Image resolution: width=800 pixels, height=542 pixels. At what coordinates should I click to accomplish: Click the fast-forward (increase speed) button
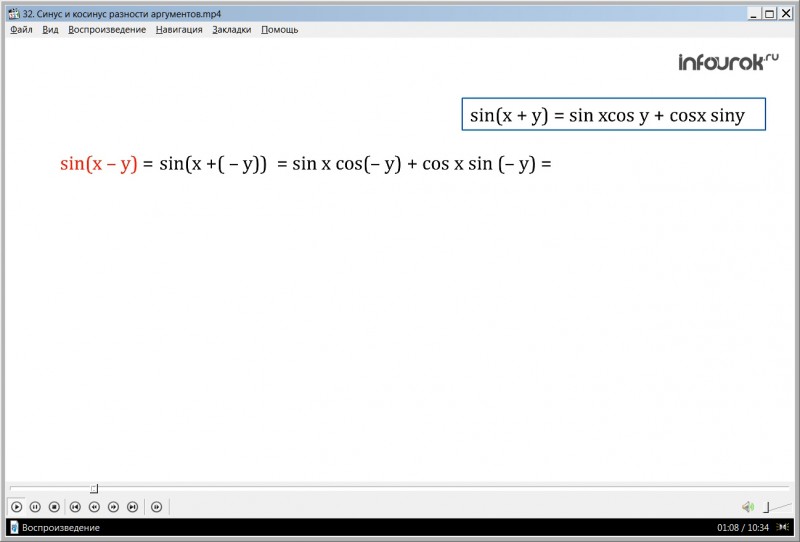113,507
